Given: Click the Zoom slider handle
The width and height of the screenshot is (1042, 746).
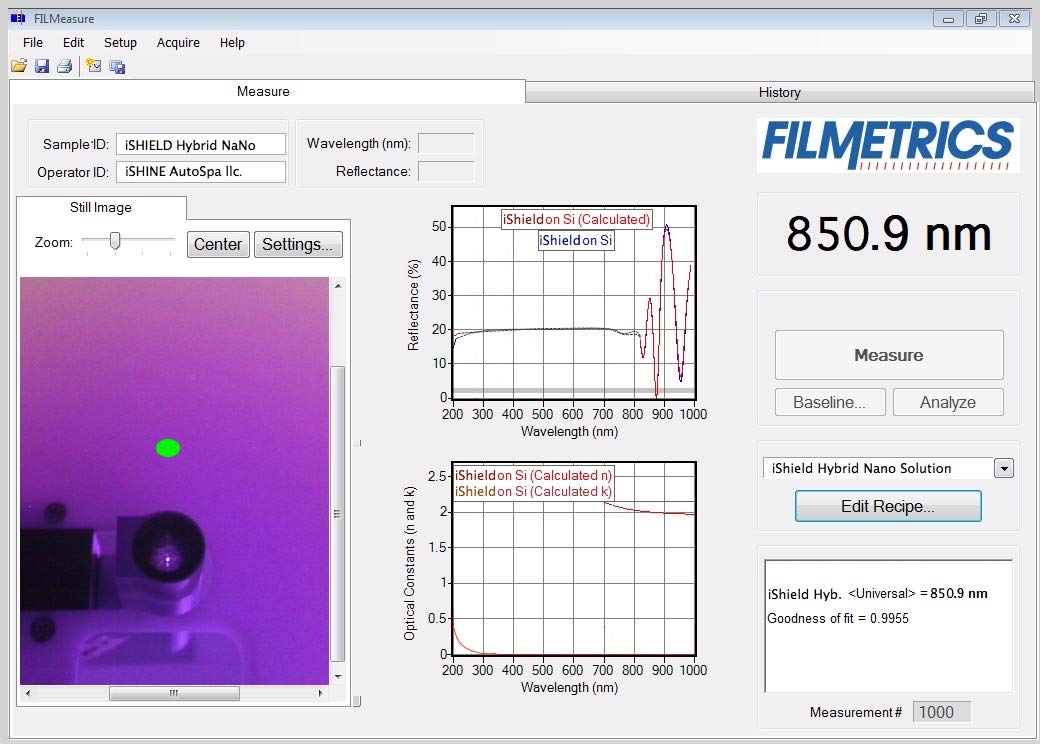Looking at the screenshot, I should point(116,240).
